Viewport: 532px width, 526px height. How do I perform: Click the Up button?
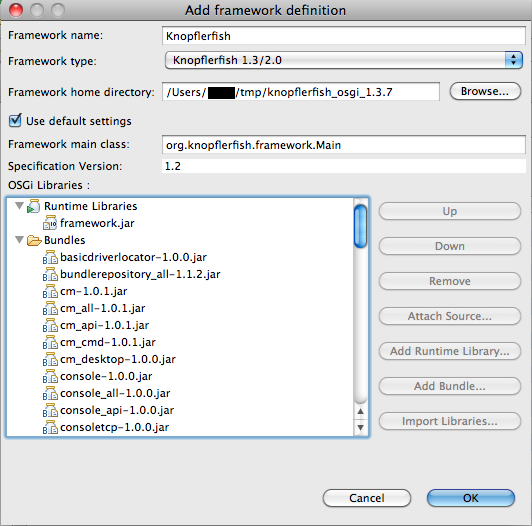tap(450, 211)
